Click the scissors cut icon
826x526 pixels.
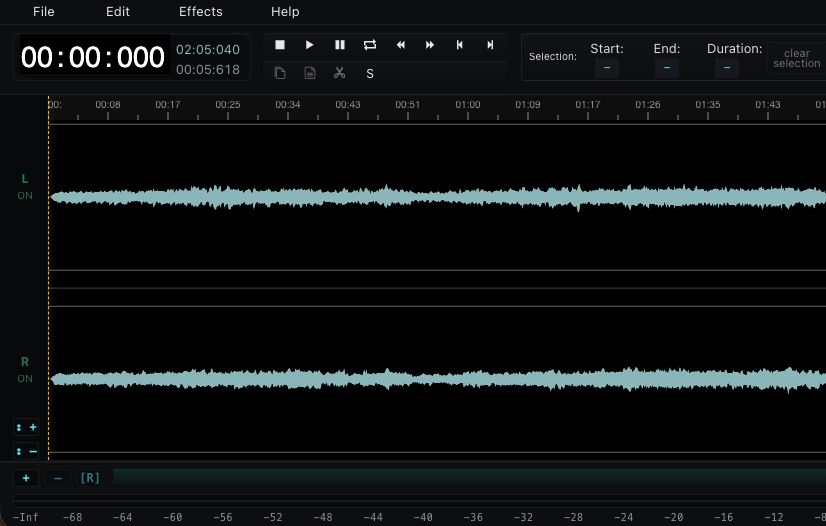click(340, 73)
